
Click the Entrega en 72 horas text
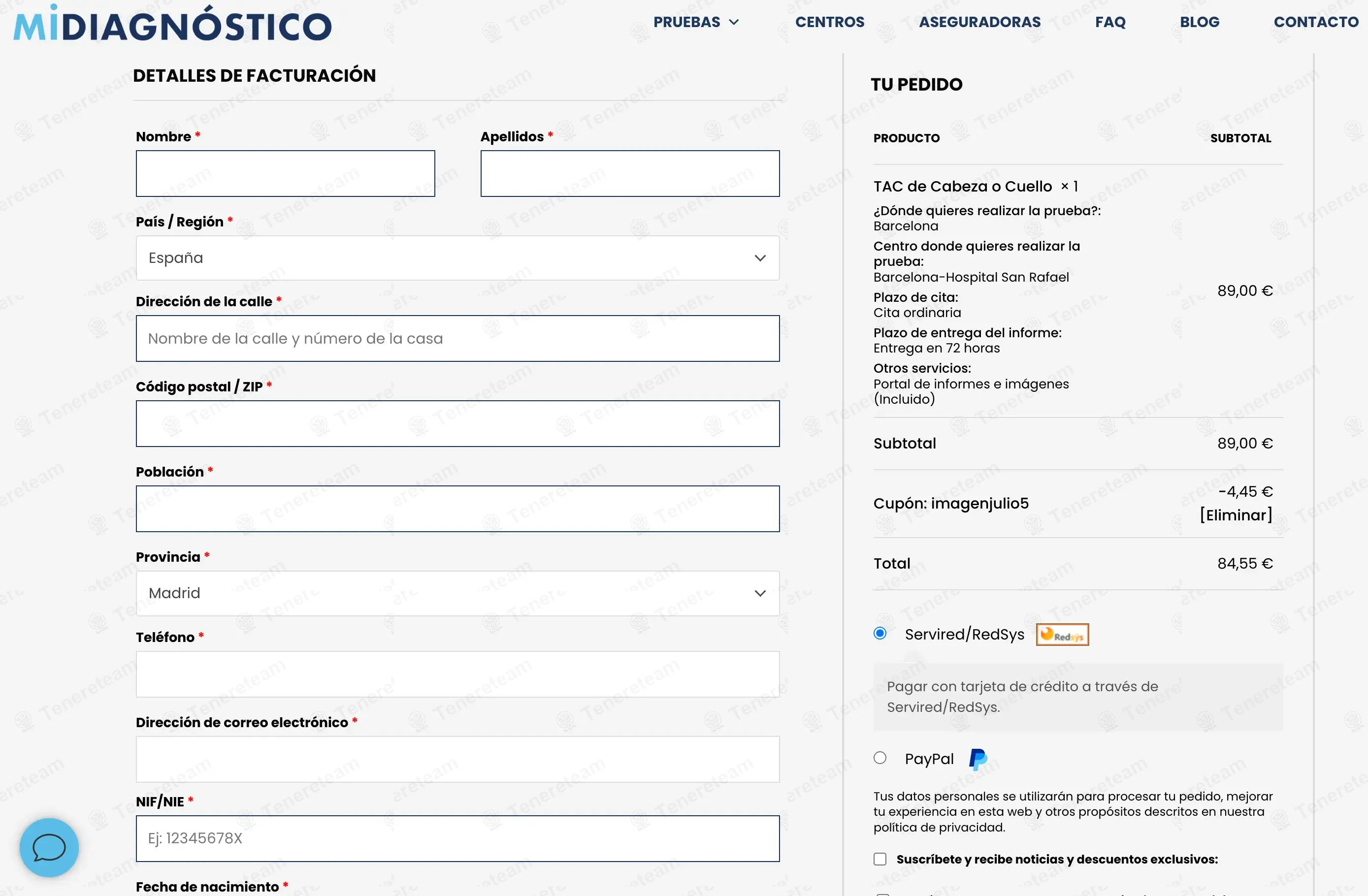point(936,348)
